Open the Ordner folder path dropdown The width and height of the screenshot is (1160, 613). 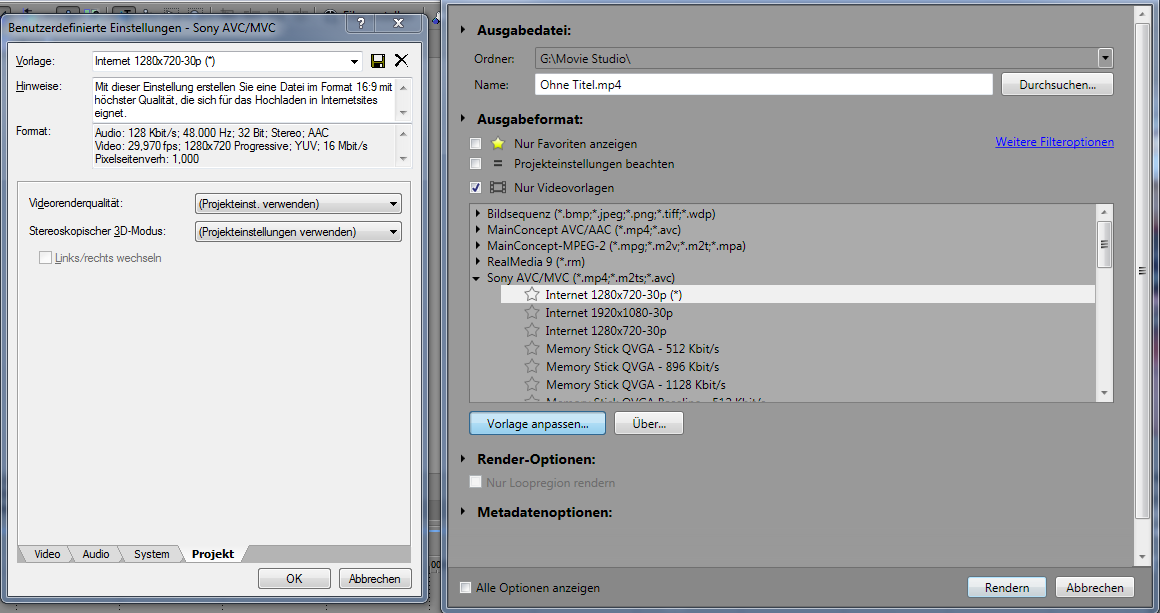[1105, 58]
